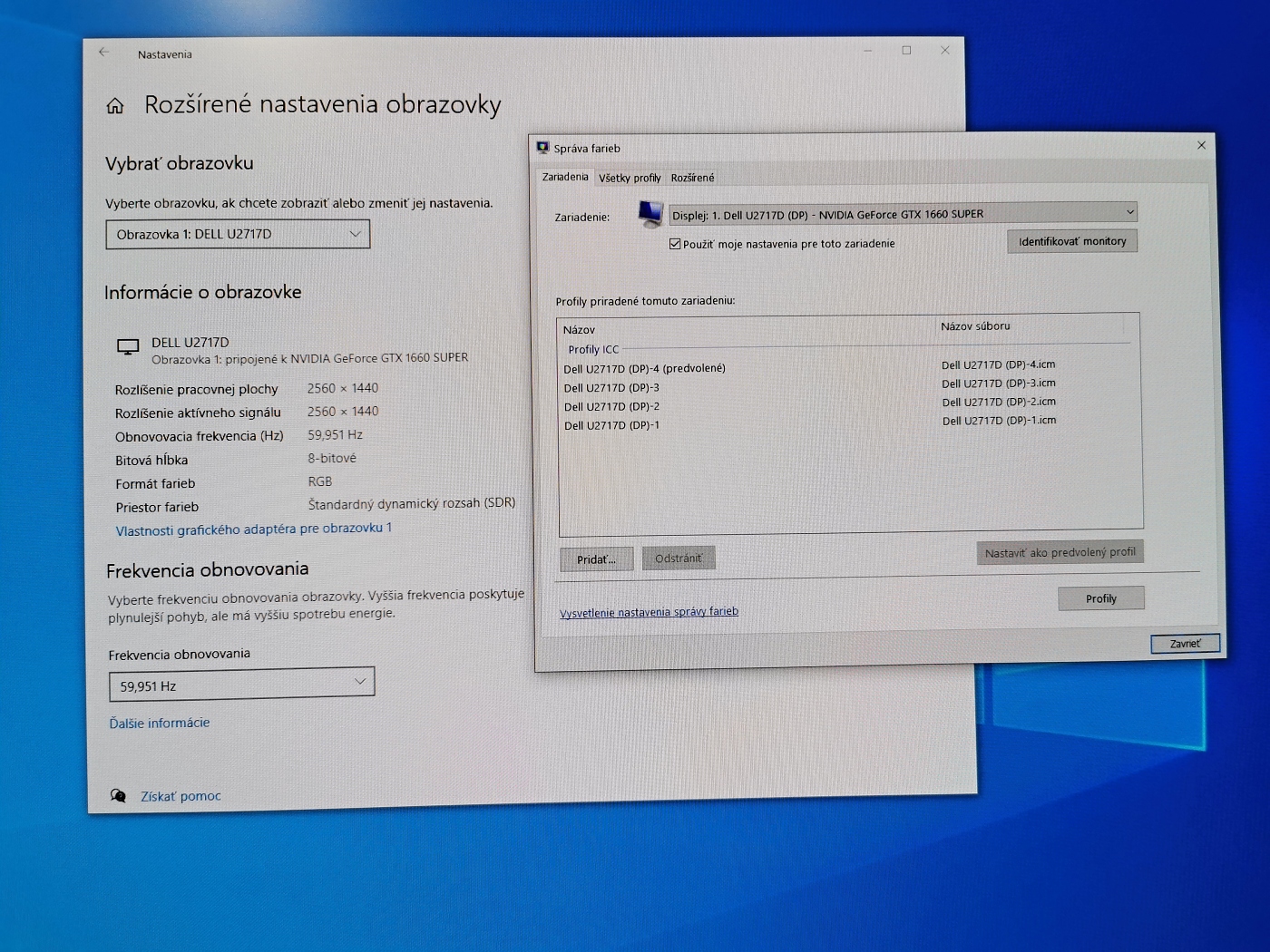The height and width of the screenshot is (952, 1270).
Task: Click the Pridať... button
Action: 596,559
